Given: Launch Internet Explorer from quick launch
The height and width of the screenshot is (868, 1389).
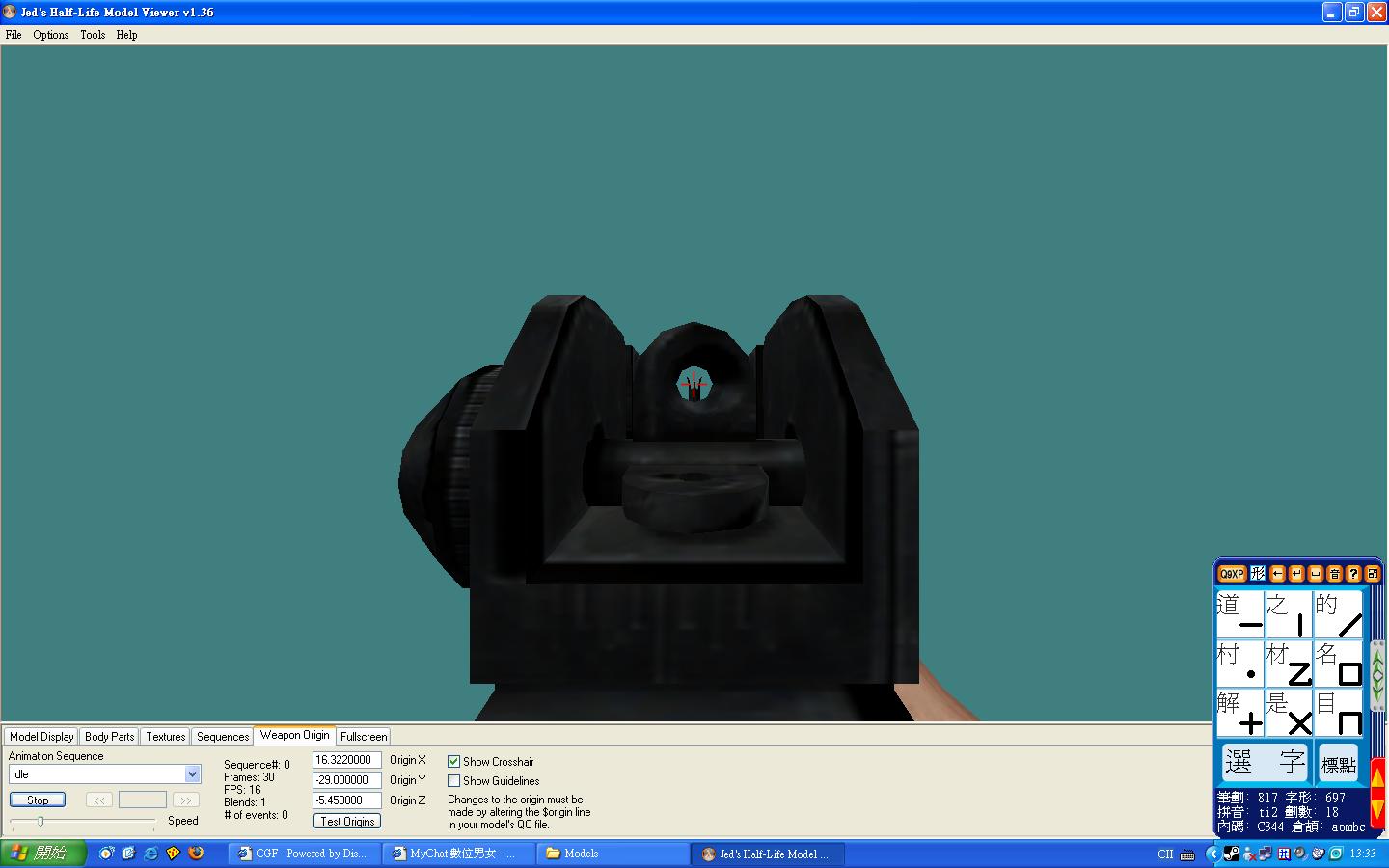Looking at the screenshot, I should pos(151,854).
